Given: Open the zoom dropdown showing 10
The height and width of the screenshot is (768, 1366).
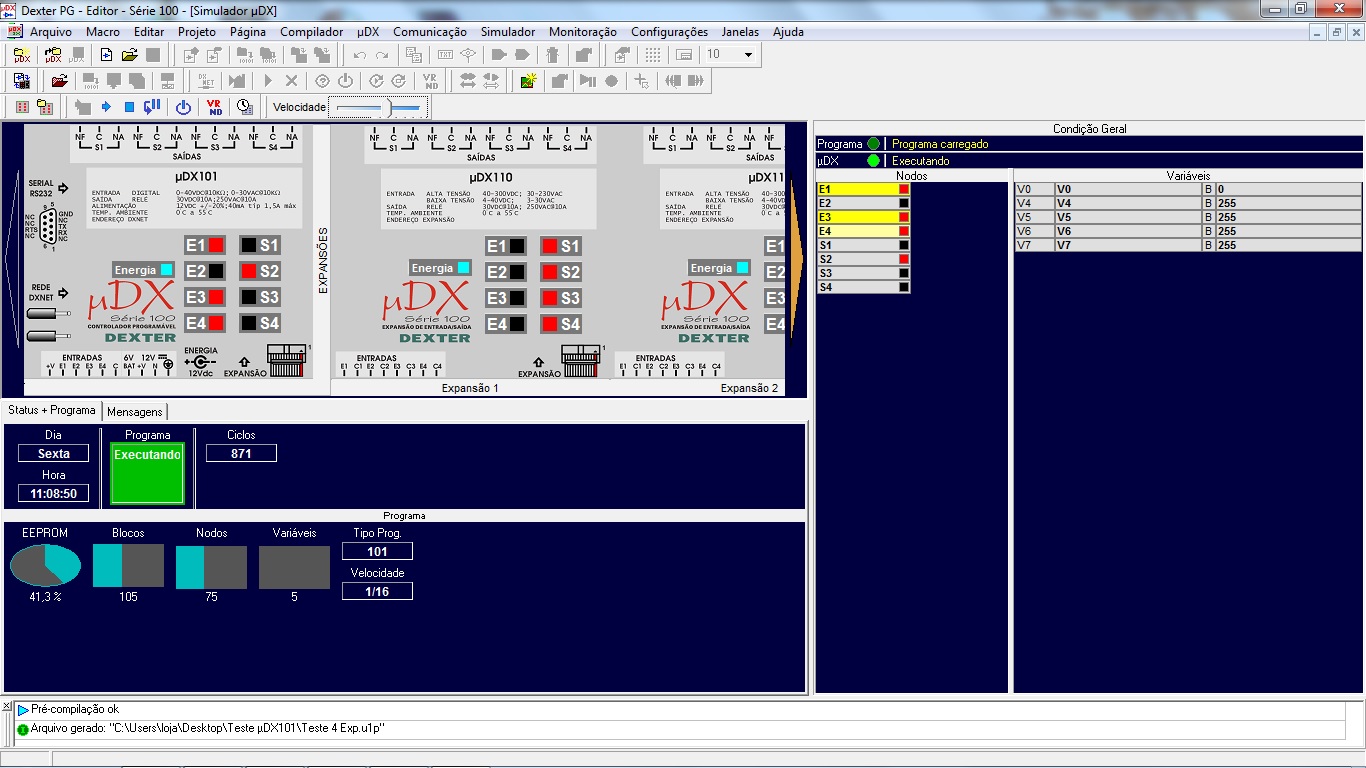Looking at the screenshot, I should (x=748, y=55).
